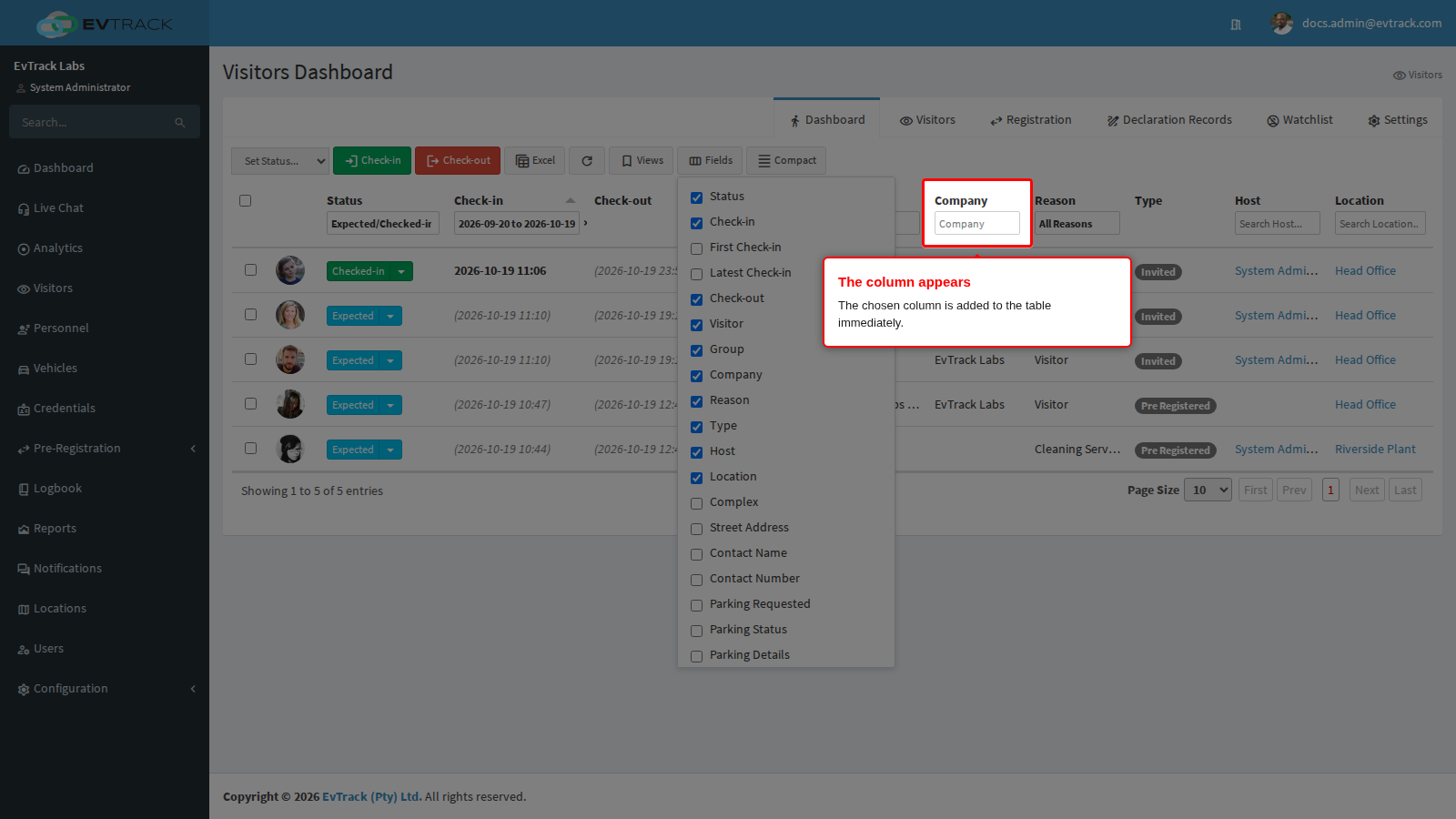Open the Set Status dropdown
The image size is (1456, 819).
point(280,161)
